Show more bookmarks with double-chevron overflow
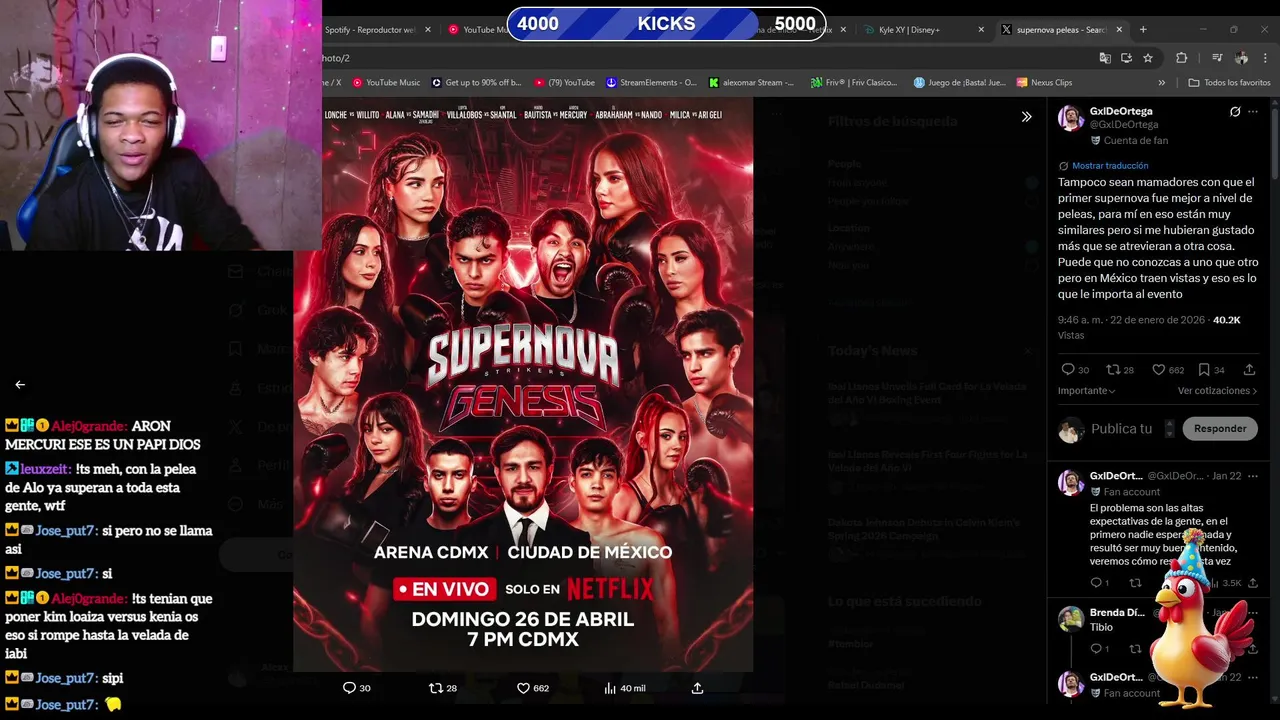The width and height of the screenshot is (1280, 720). 1161,83
